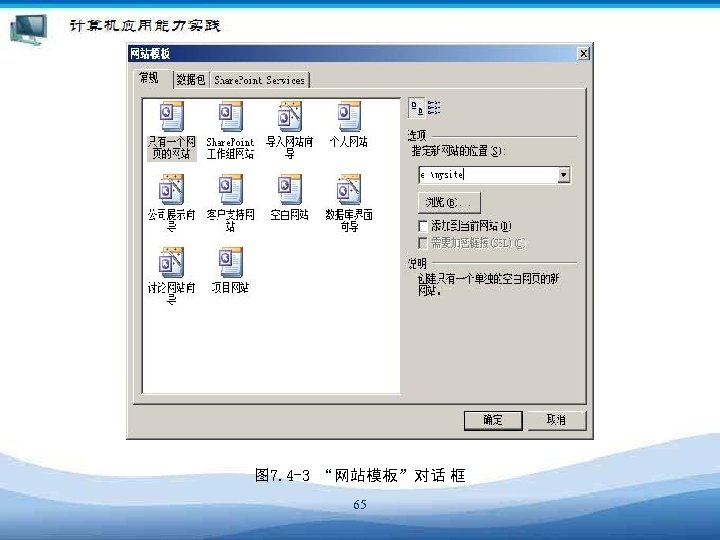Select the 只有一个网页的网站 template icon

[x=172, y=117]
